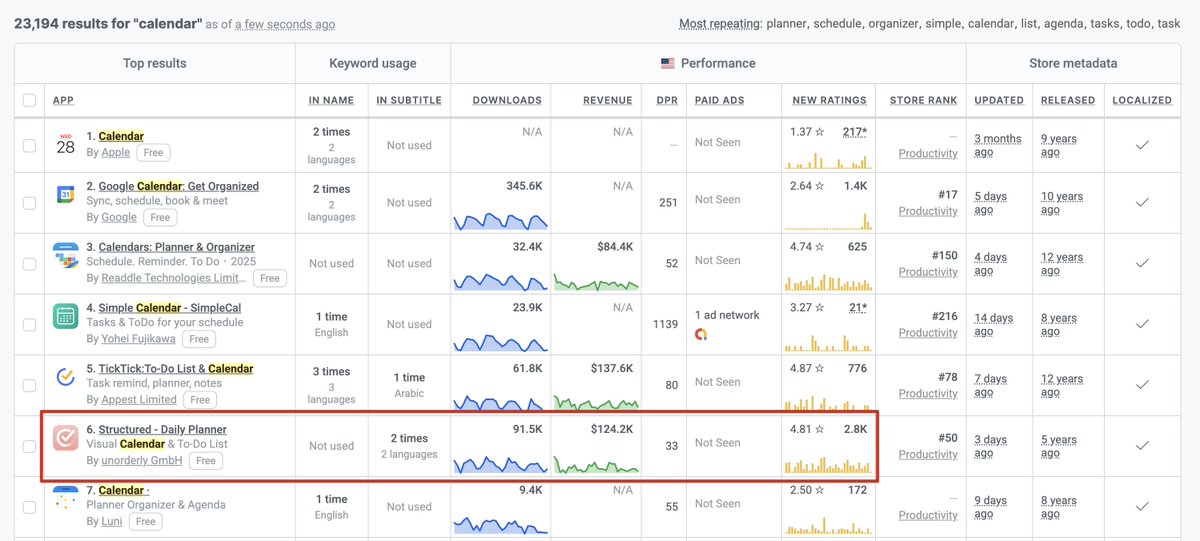This screenshot has height=541, width=1200.
Task: Open Productivity category for Google Calendar
Action: coord(928,211)
